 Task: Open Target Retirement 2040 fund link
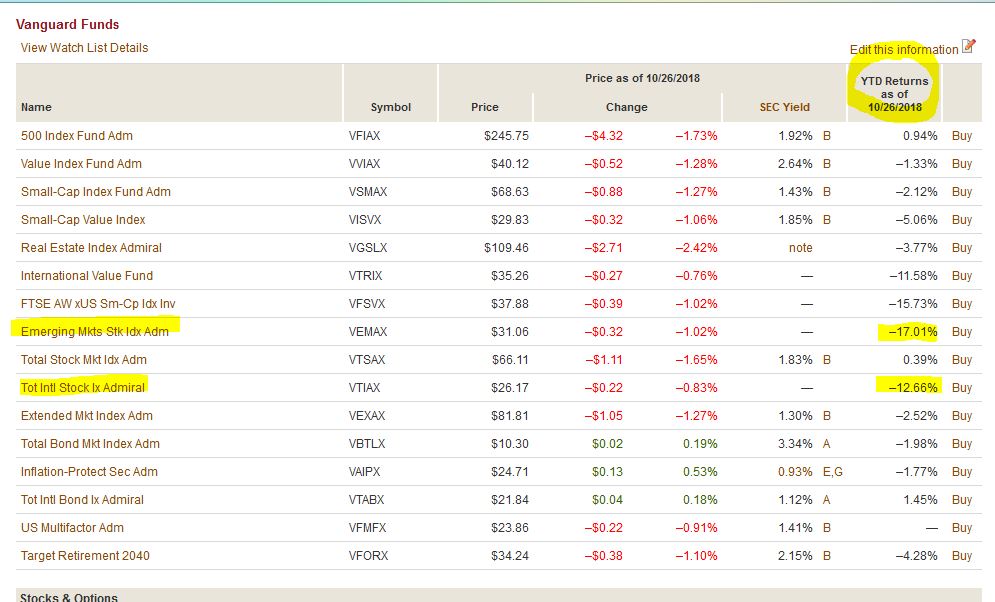[x=85, y=556]
